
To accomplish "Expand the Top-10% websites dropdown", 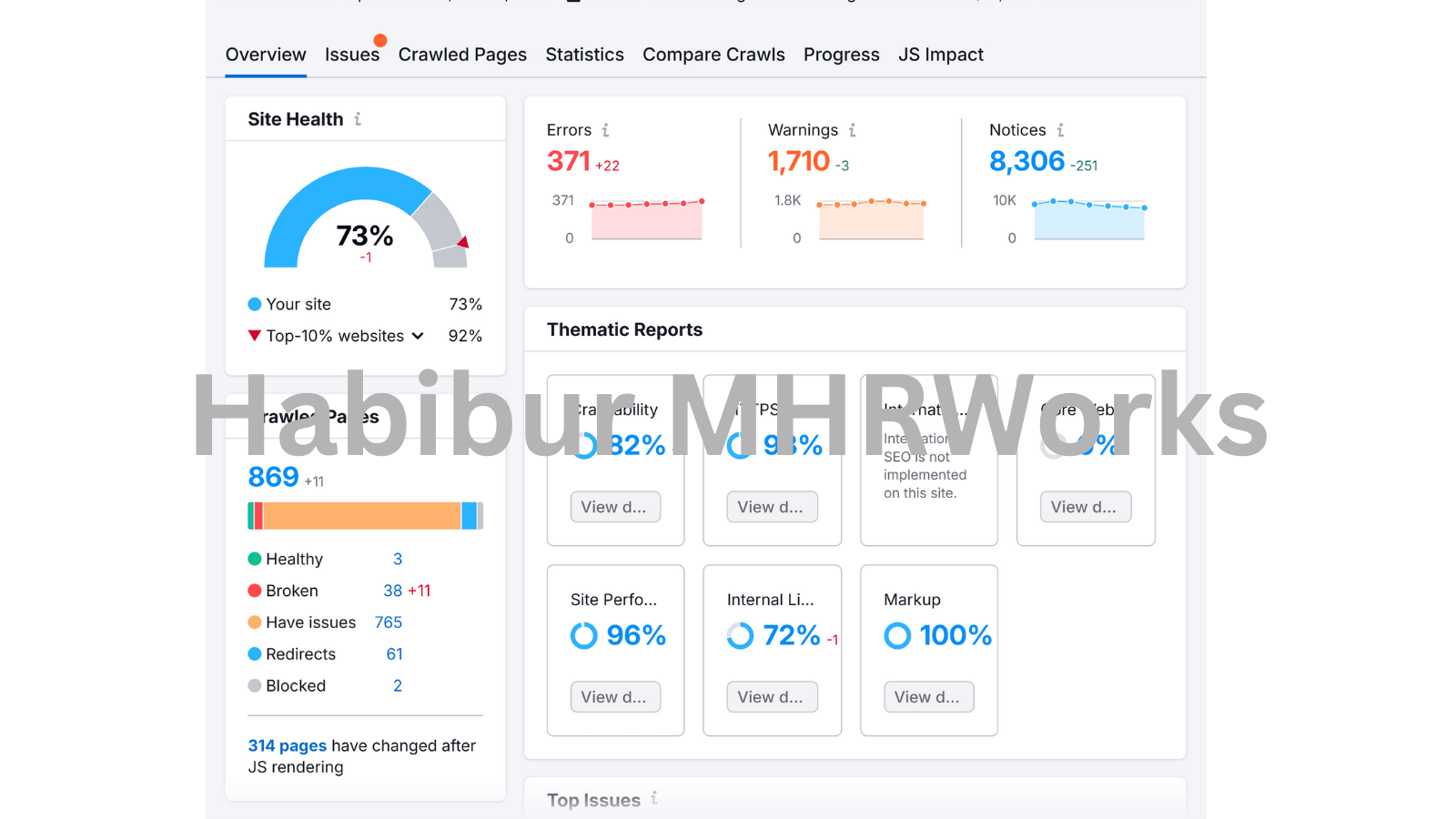I will point(418,336).
